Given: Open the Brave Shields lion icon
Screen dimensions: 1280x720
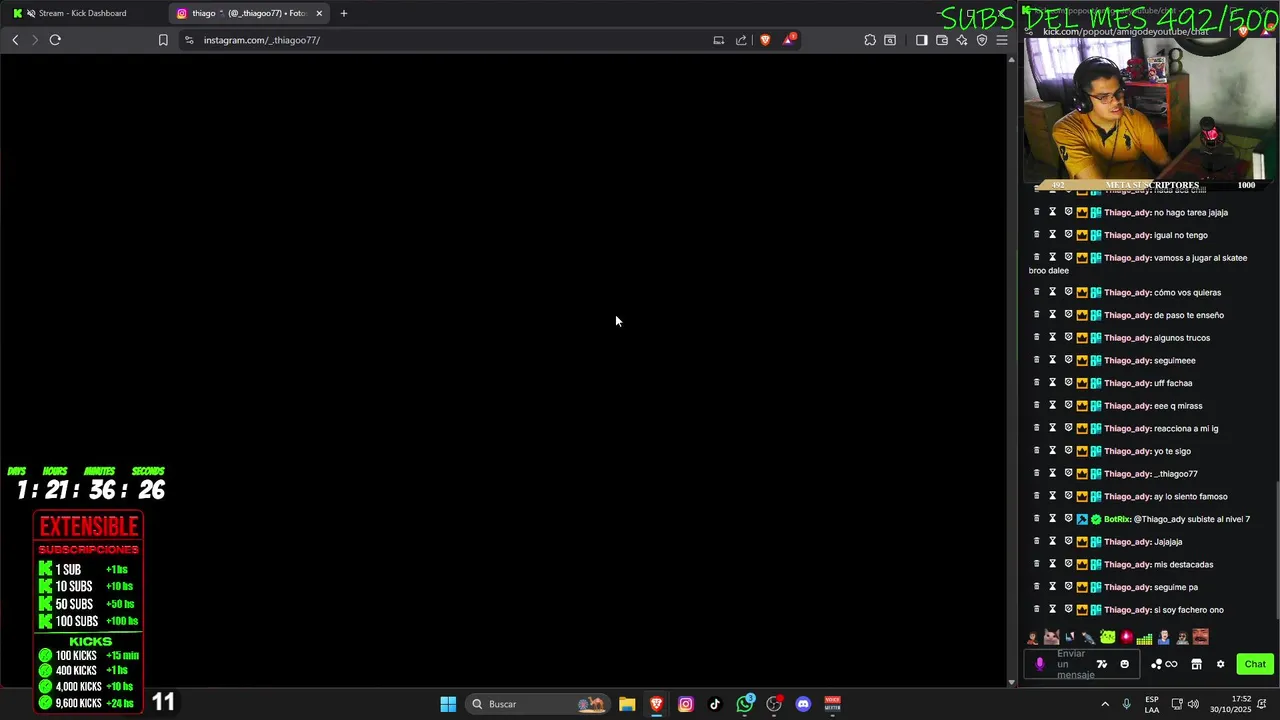Looking at the screenshot, I should click(765, 40).
